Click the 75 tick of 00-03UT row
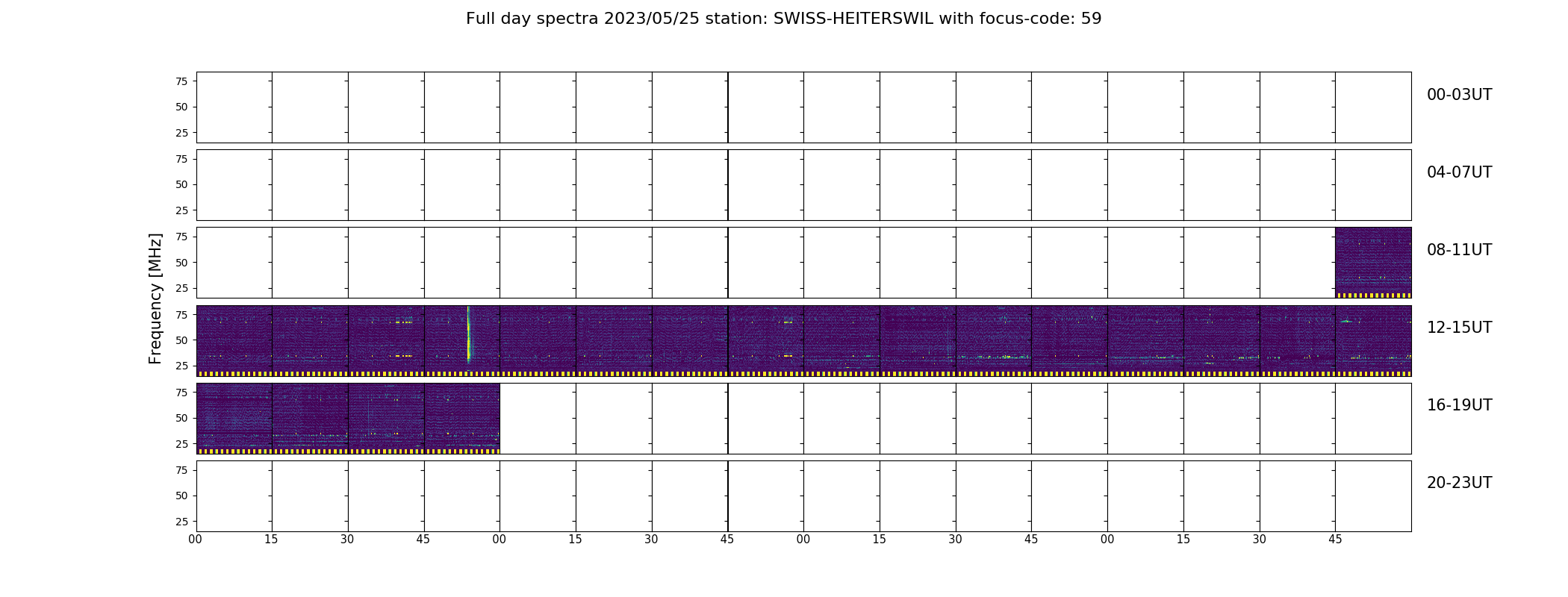The width and height of the screenshot is (1568, 597). click(181, 81)
